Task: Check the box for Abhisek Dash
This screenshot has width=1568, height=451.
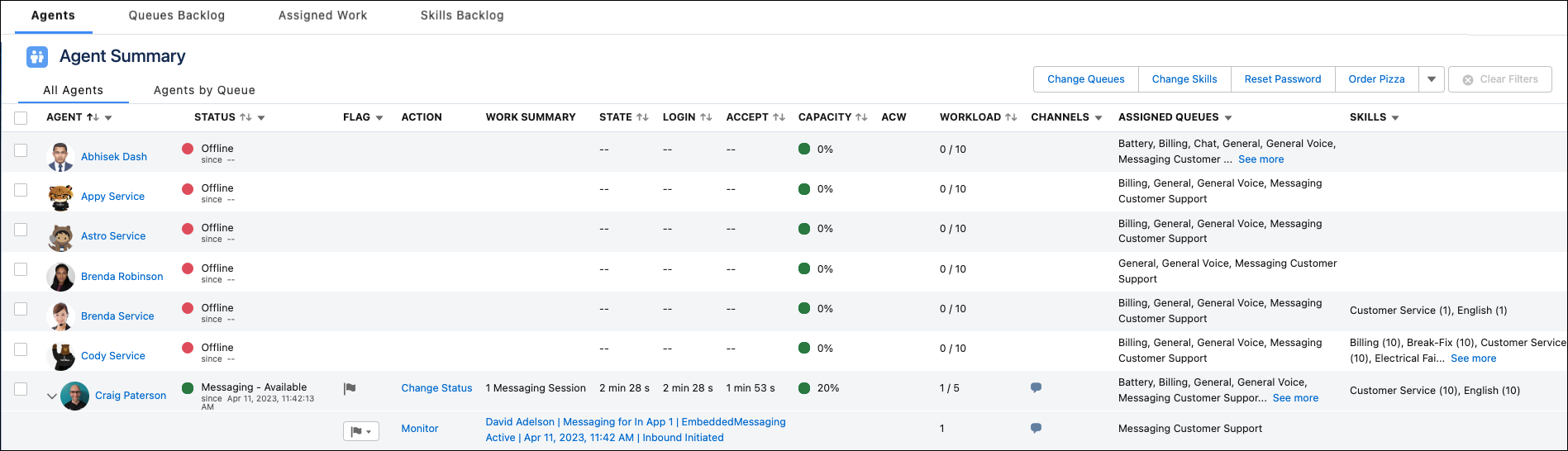Action: pyautogui.click(x=21, y=150)
